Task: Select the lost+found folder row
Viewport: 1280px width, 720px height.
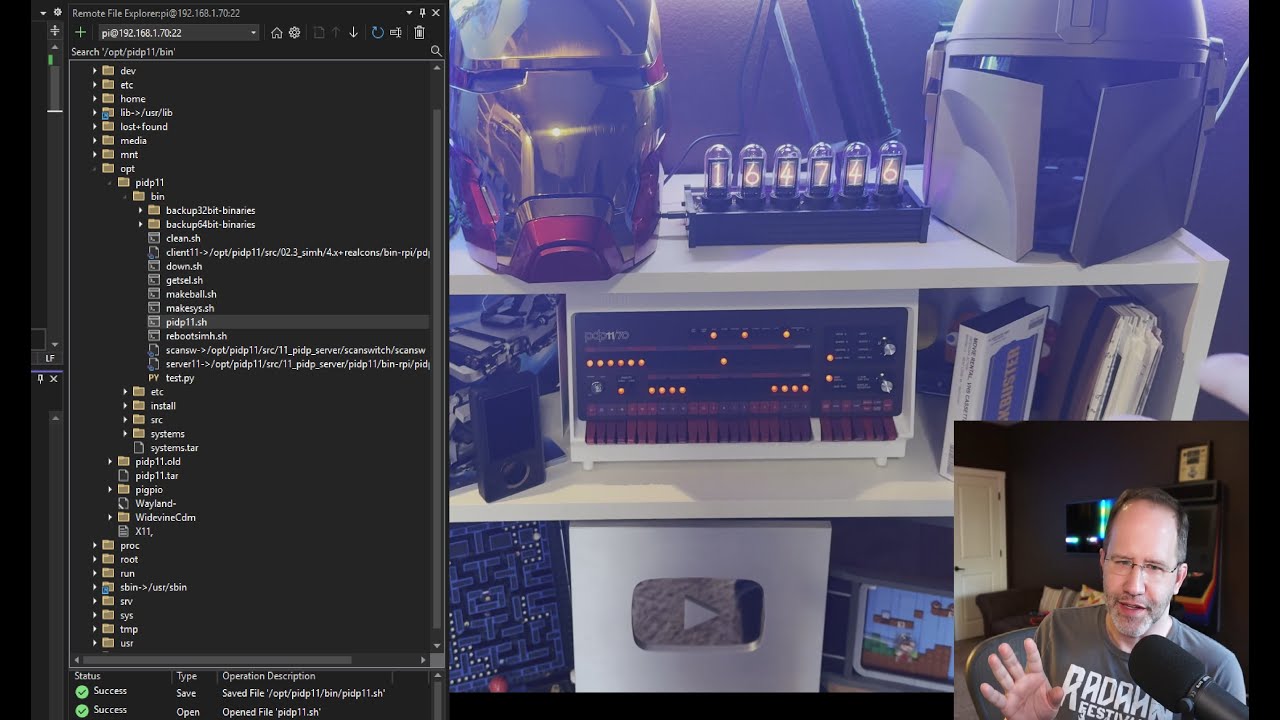Action: (x=144, y=127)
